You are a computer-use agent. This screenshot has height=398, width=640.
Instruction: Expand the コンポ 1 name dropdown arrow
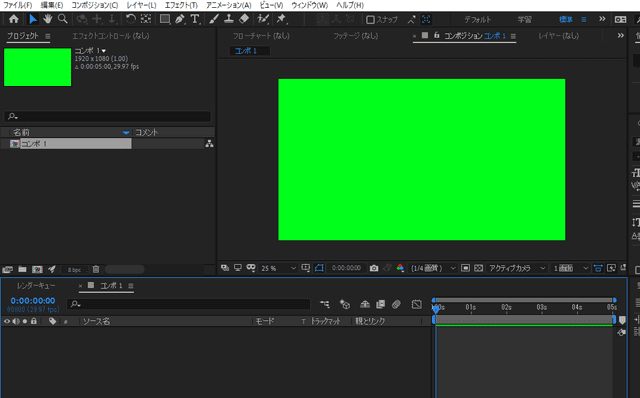[104, 51]
